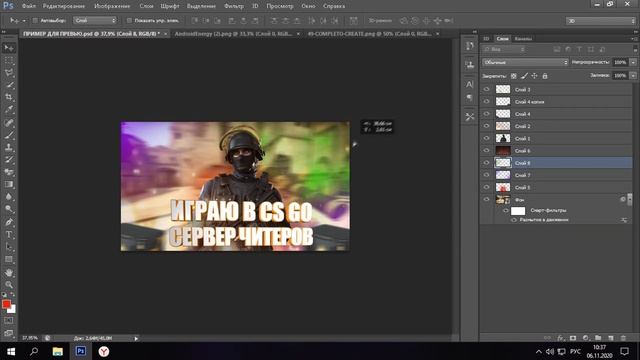640x360 pixels.
Task: Open the auto-select Слой dropdown
Action: point(95,20)
